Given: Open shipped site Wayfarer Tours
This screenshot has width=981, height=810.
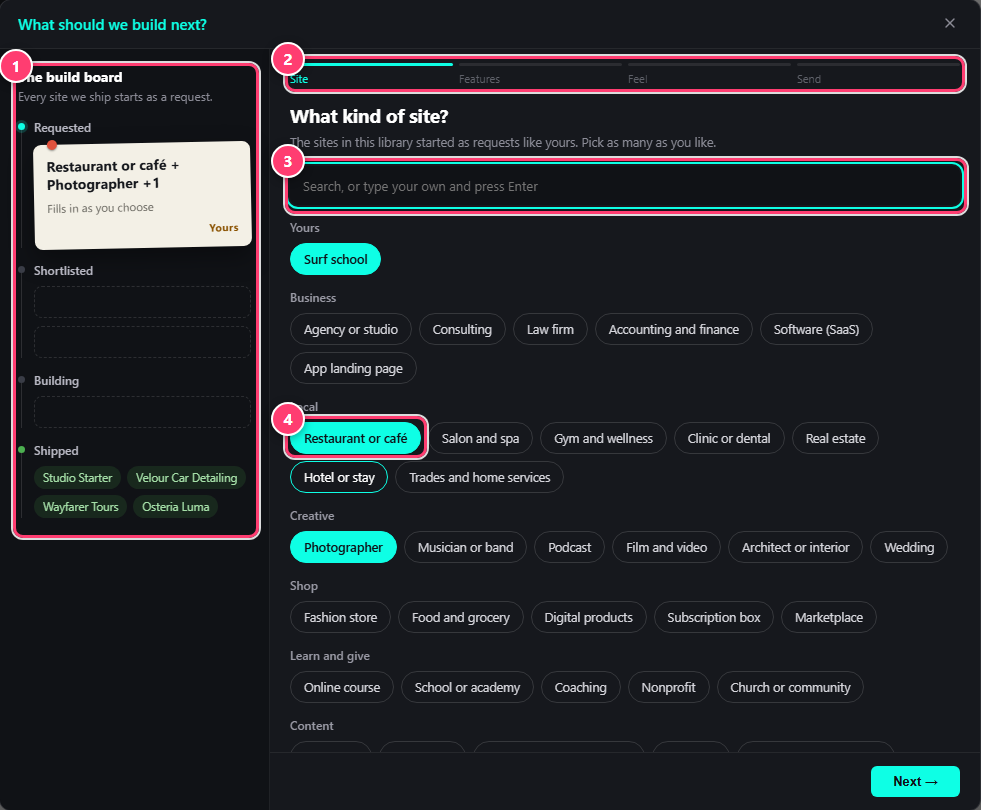Looking at the screenshot, I should pyautogui.click(x=80, y=507).
